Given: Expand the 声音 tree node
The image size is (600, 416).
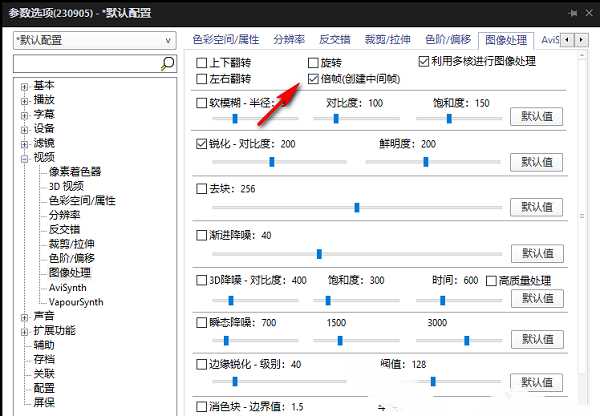Looking at the screenshot, I should coord(24,318).
